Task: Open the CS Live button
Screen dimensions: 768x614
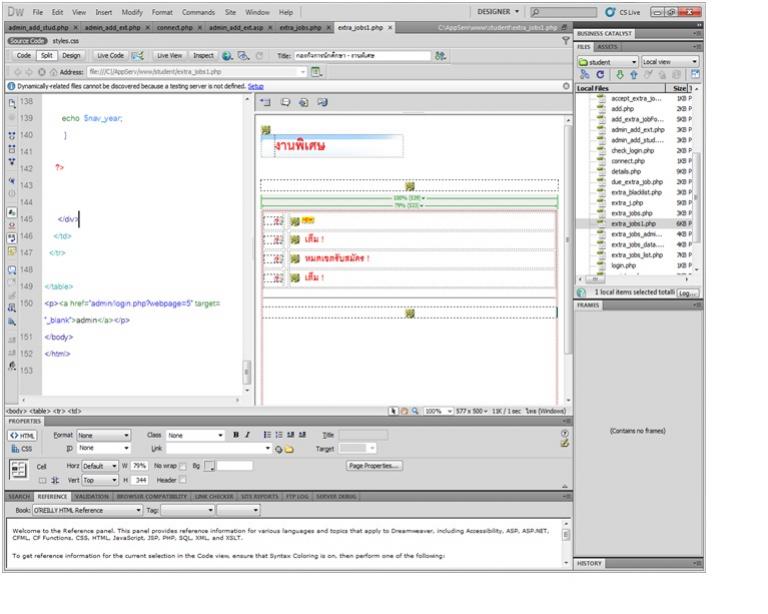Action: [x=623, y=12]
